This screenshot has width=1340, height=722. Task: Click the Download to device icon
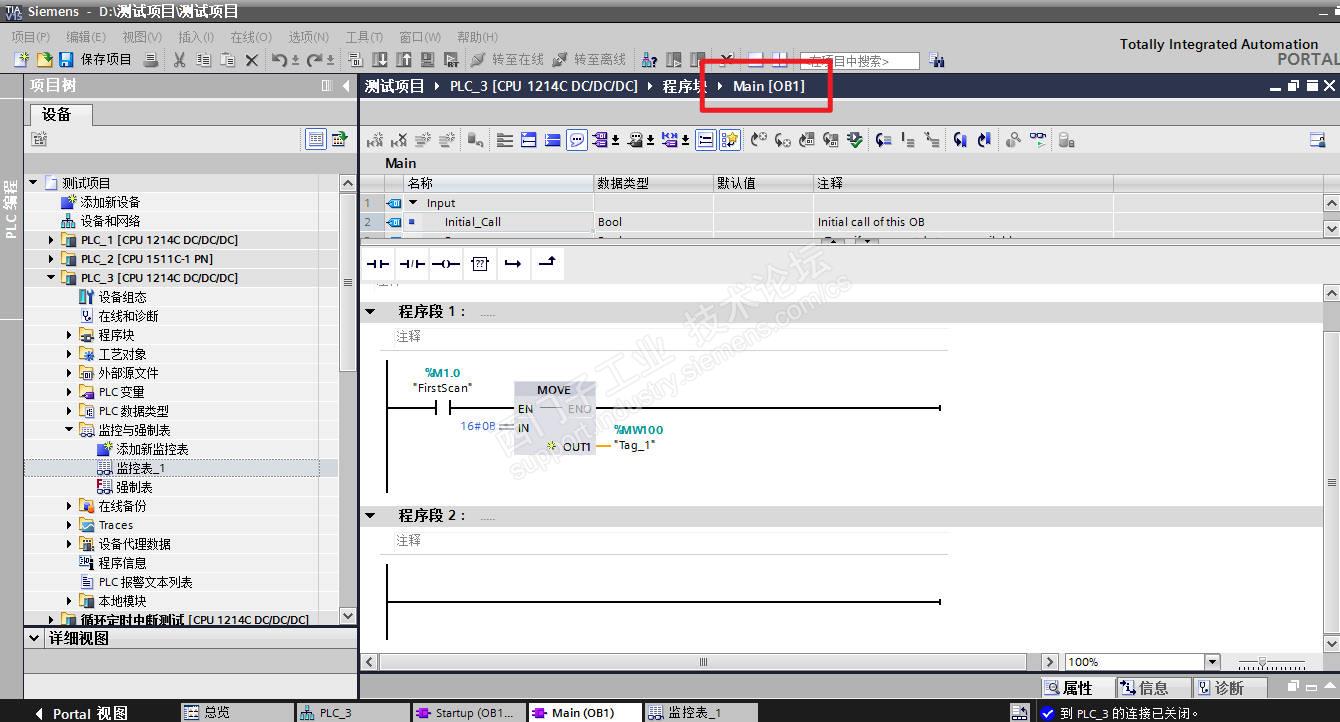(380, 60)
